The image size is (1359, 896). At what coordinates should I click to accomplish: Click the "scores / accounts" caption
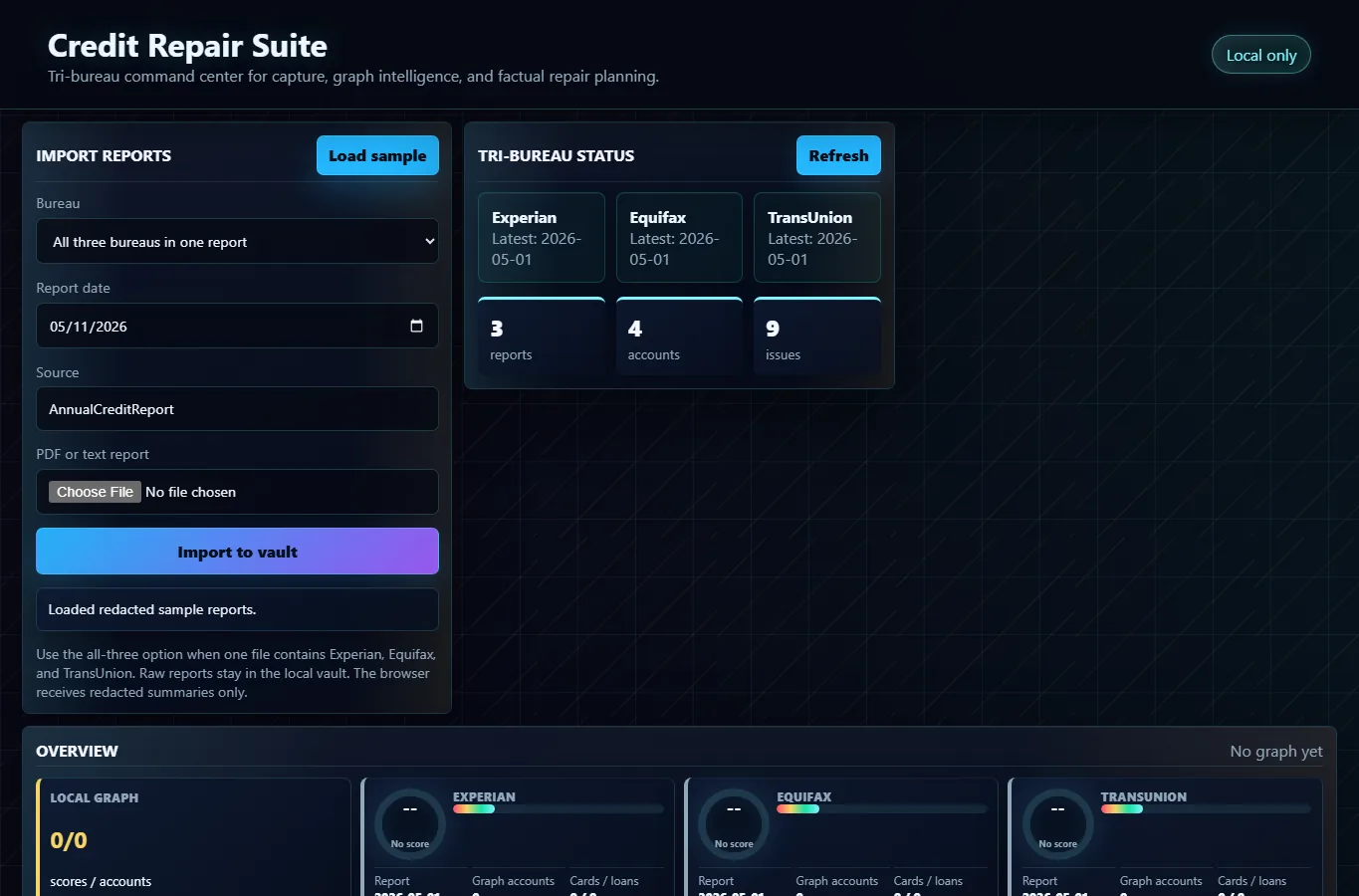click(101, 881)
